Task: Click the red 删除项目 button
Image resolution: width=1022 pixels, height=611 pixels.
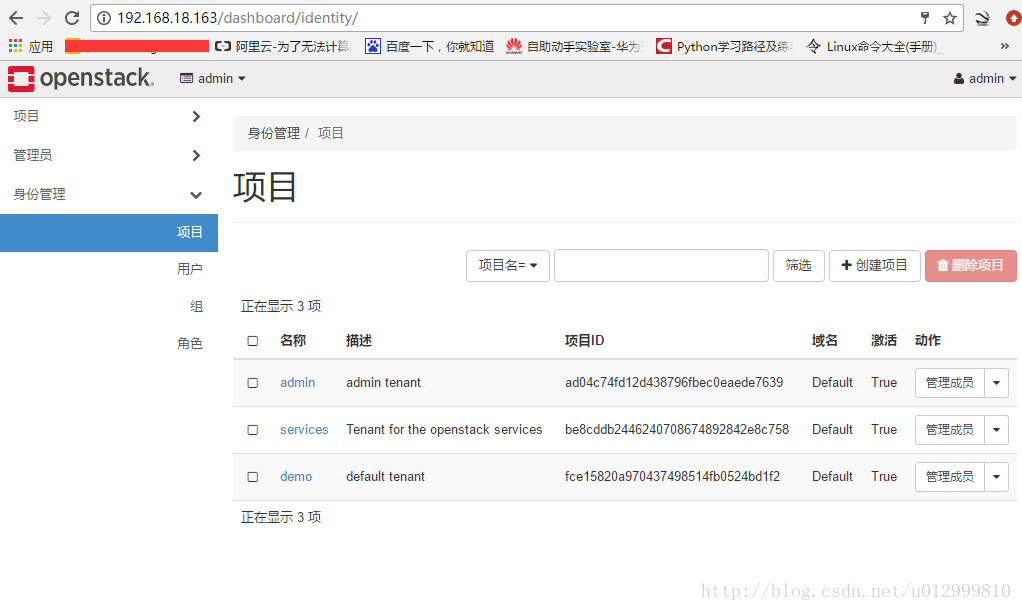Action: tap(971, 265)
